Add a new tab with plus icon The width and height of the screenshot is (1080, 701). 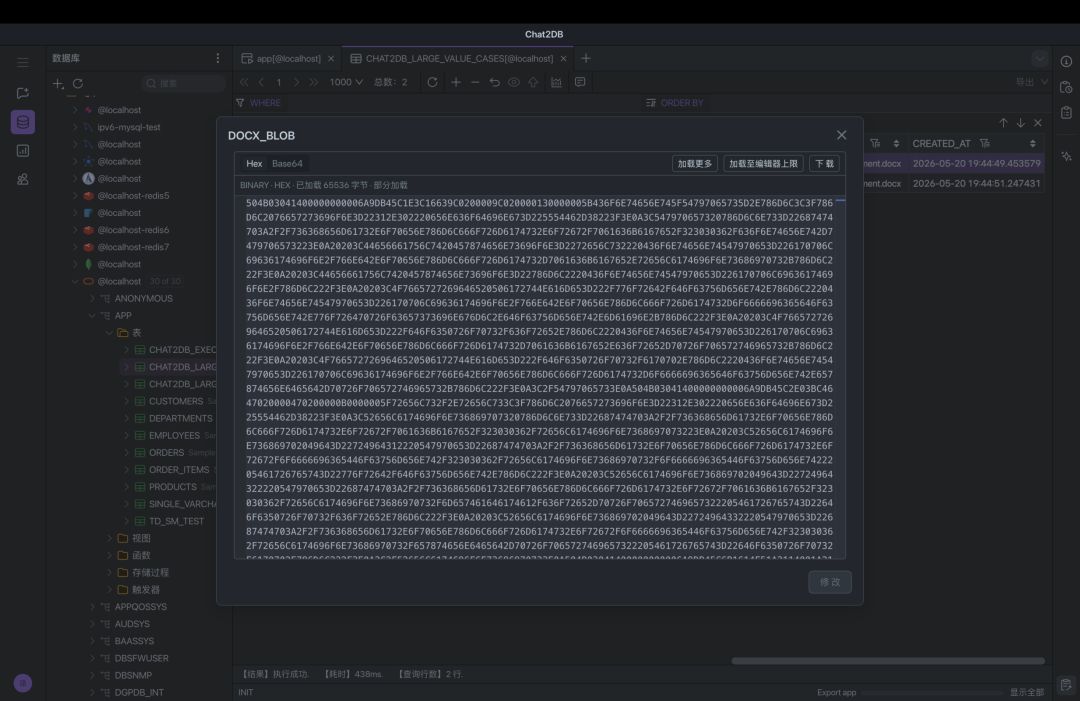(x=586, y=59)
